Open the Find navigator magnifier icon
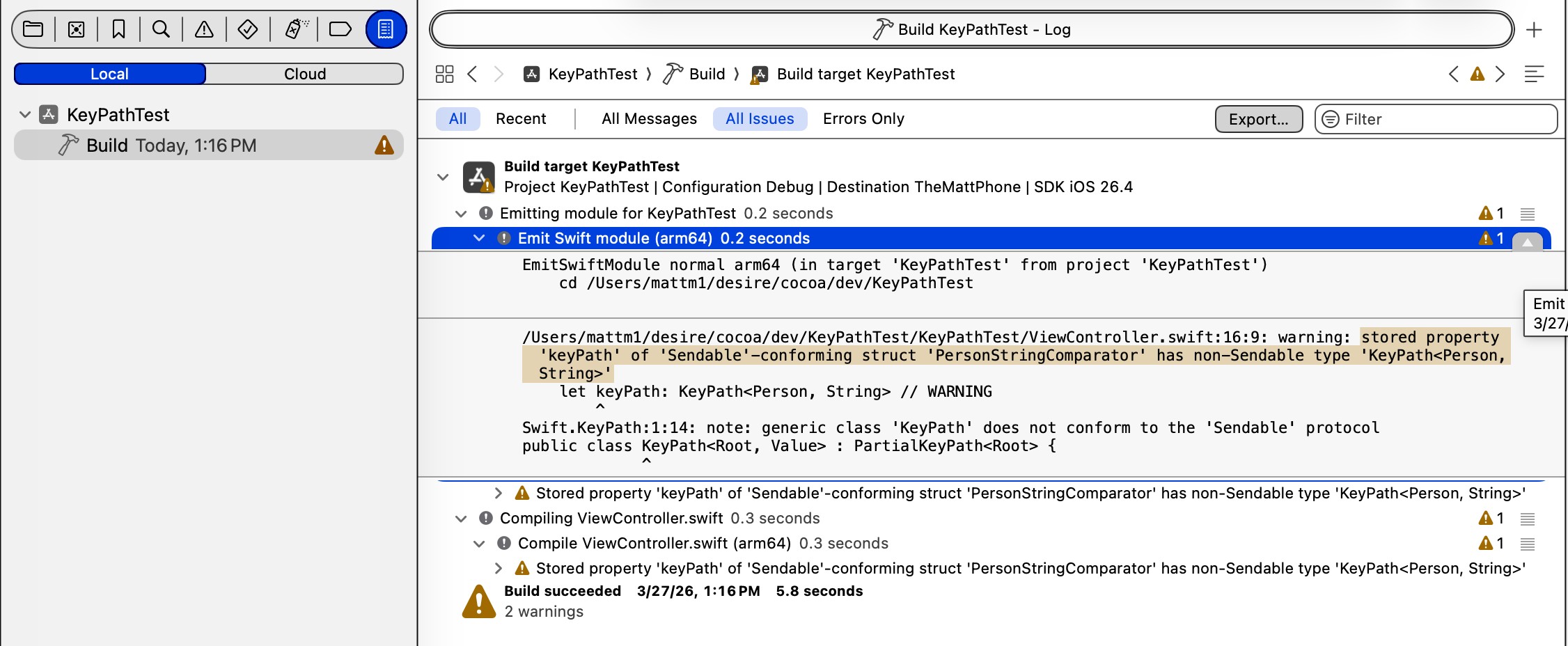 click(x=161, y=29)
